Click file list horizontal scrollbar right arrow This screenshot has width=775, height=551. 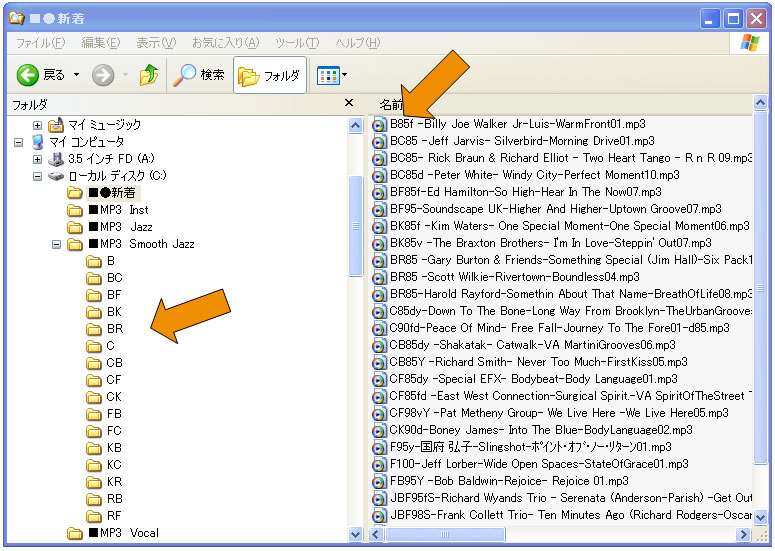[x=743, y=534]
